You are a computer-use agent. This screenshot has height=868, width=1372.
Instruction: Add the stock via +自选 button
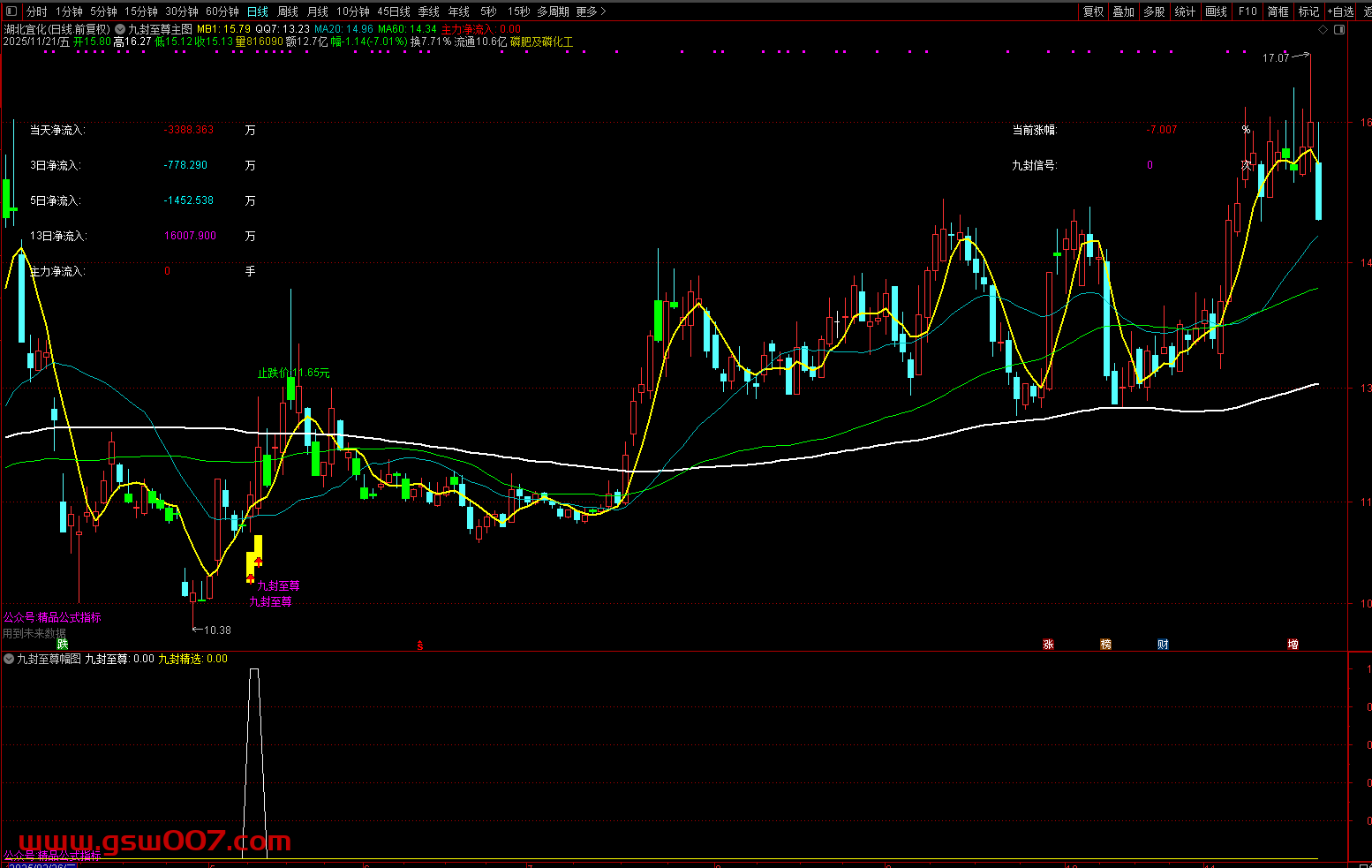1340,11
